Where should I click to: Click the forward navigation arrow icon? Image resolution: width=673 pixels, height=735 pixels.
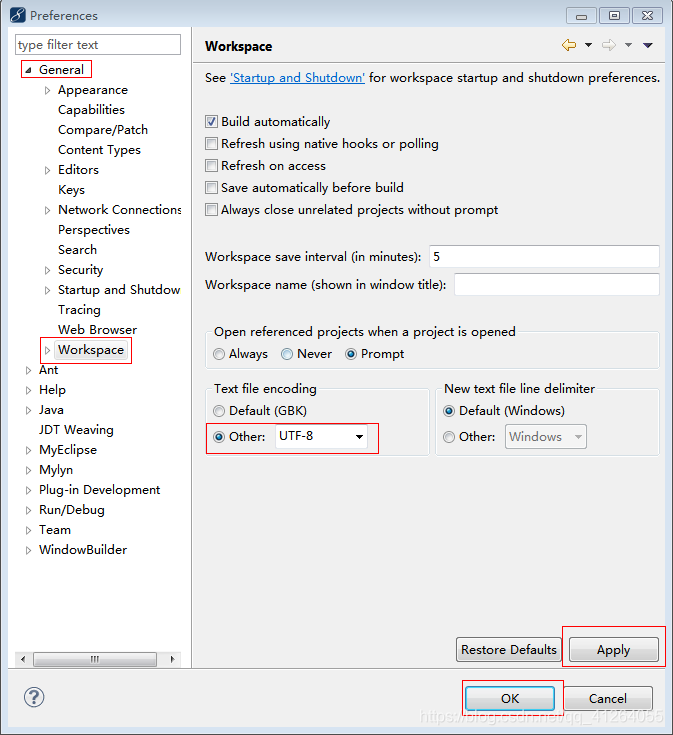[x=609, y=45]
